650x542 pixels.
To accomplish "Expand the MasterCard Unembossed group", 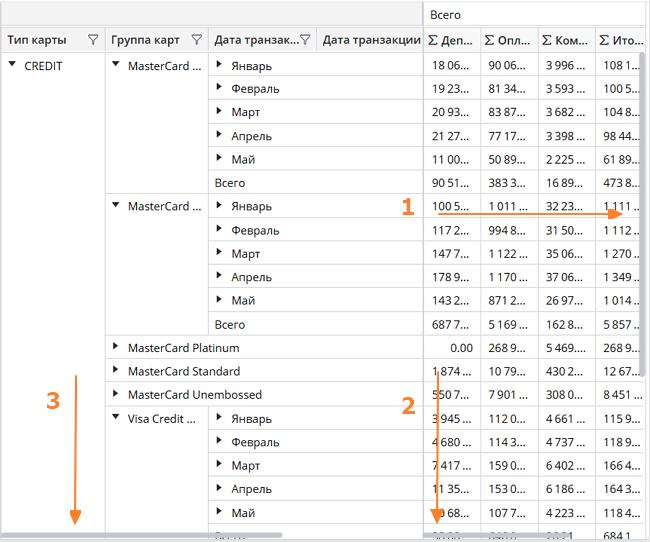I will pos(116,395).
